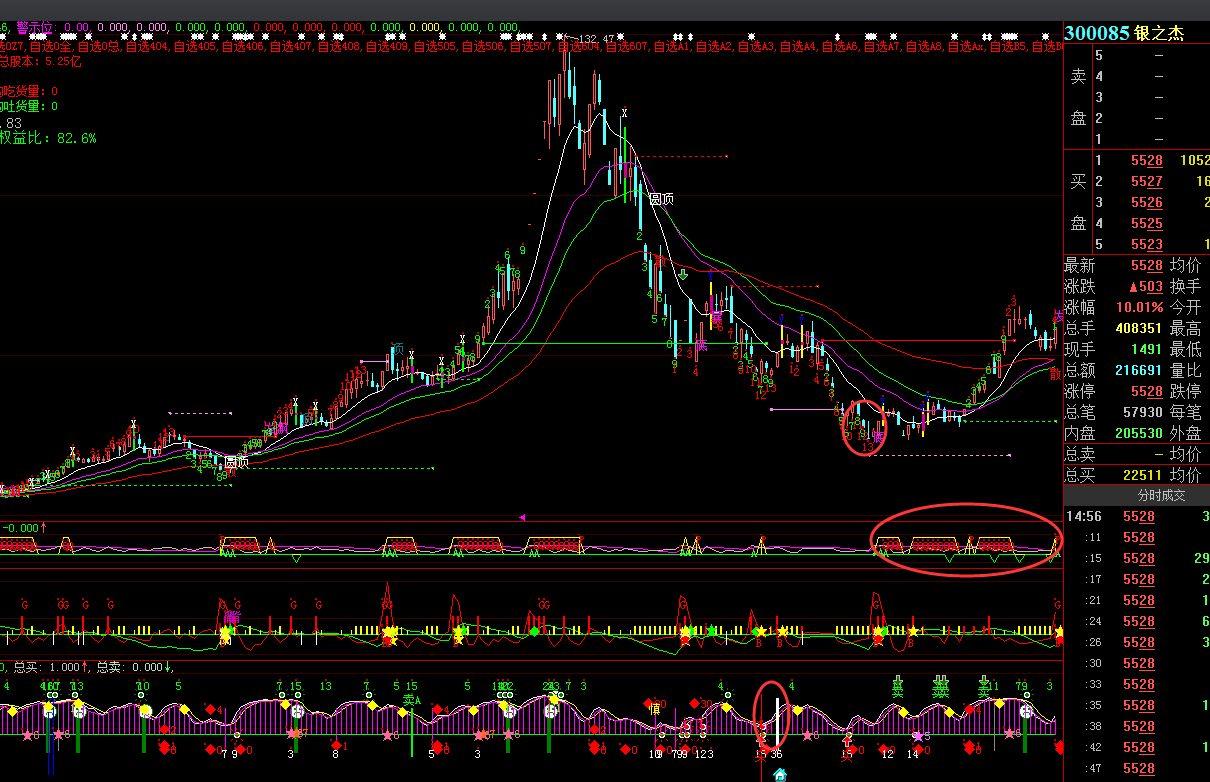Click the 圆顶 label beside the price peak

coord(661,199)
